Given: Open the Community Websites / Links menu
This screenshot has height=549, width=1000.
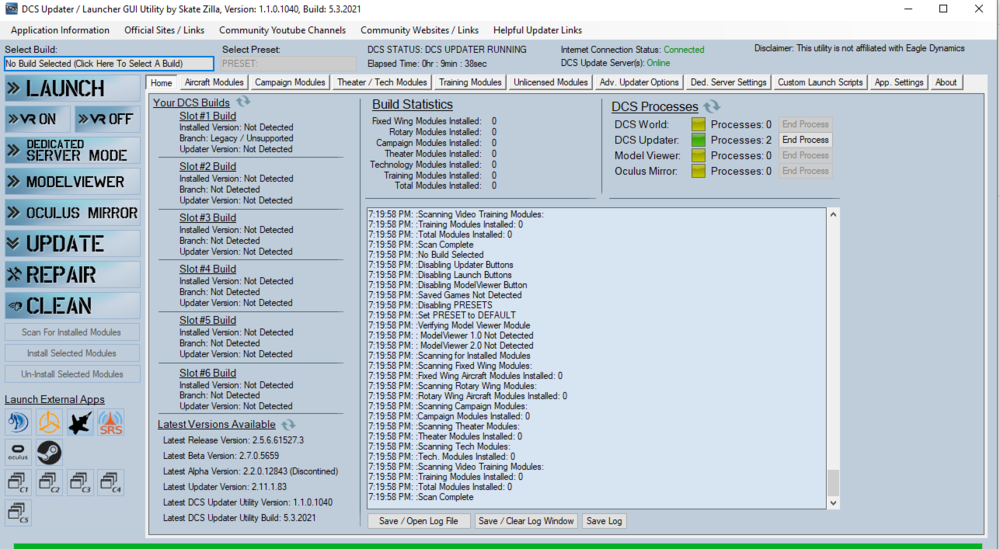Looking at the screenshot, I should [x=420, y=30].
